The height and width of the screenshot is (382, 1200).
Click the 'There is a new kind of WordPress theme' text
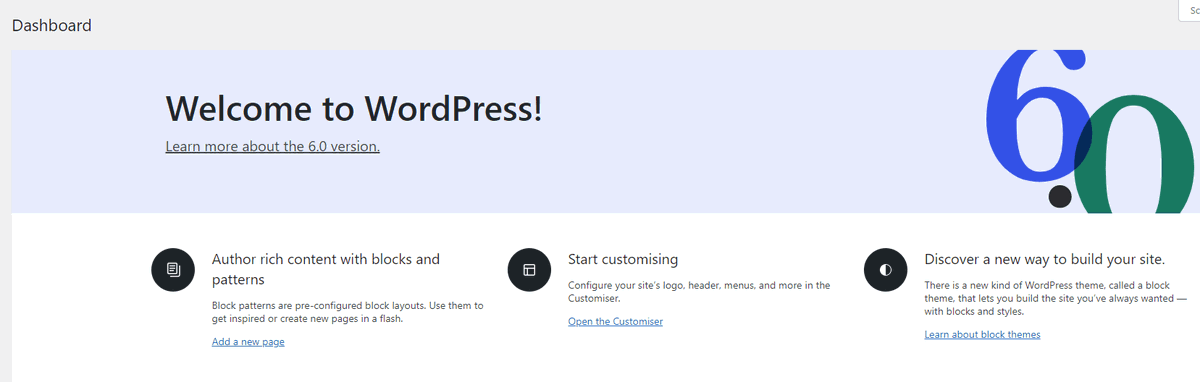(x=1056, y=298)
